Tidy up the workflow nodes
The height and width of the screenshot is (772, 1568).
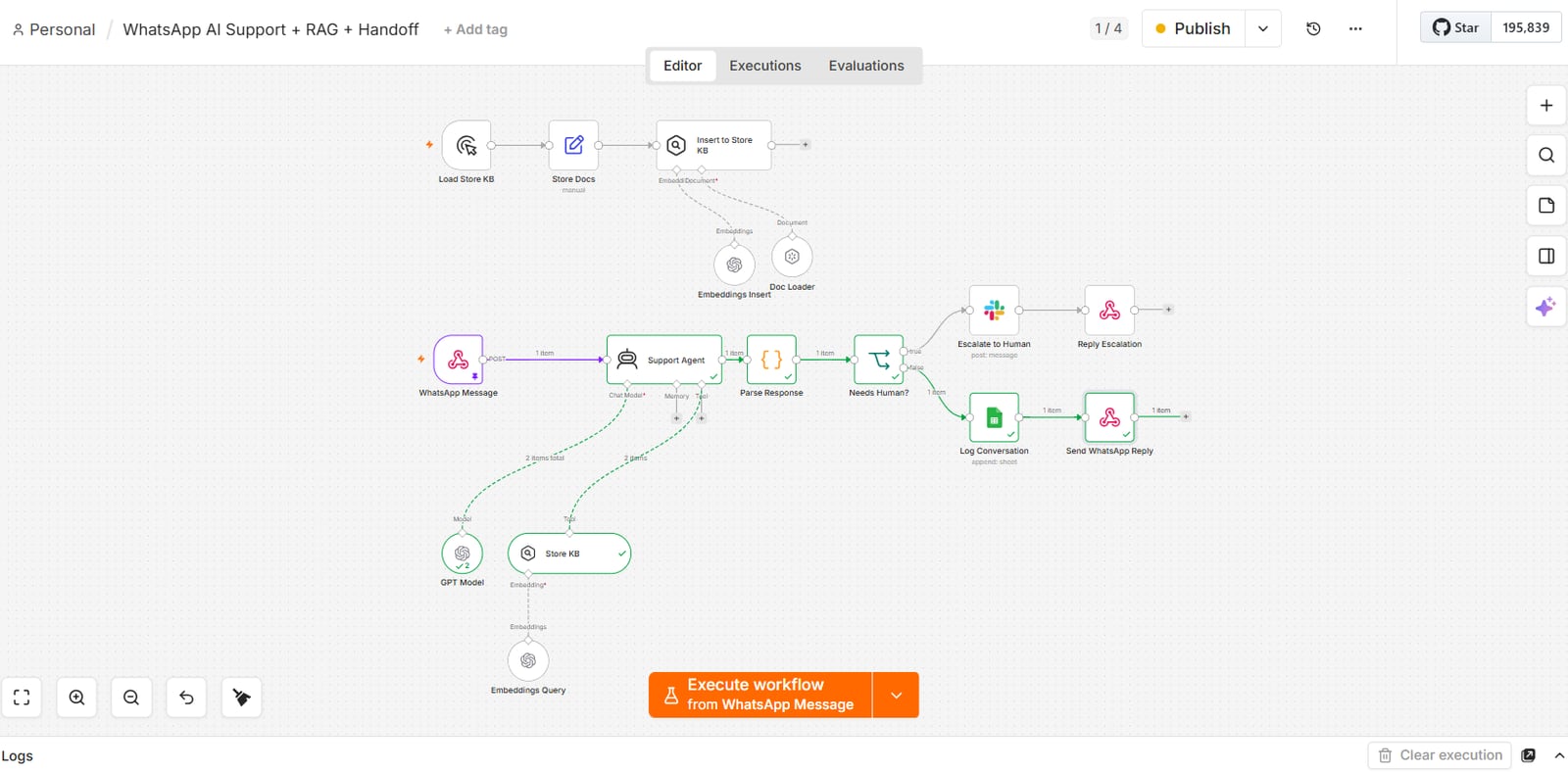[241, 698]
